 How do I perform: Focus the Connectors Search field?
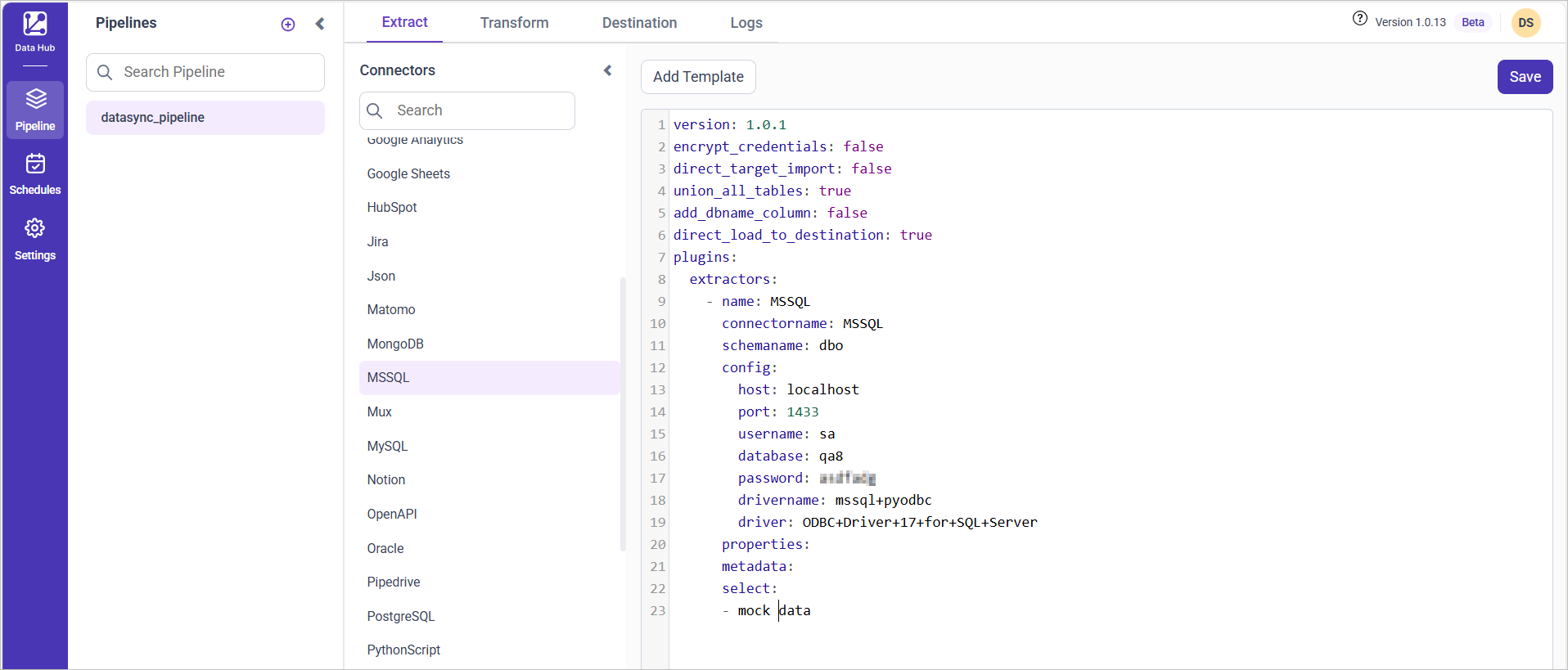[x=467, y=110]
